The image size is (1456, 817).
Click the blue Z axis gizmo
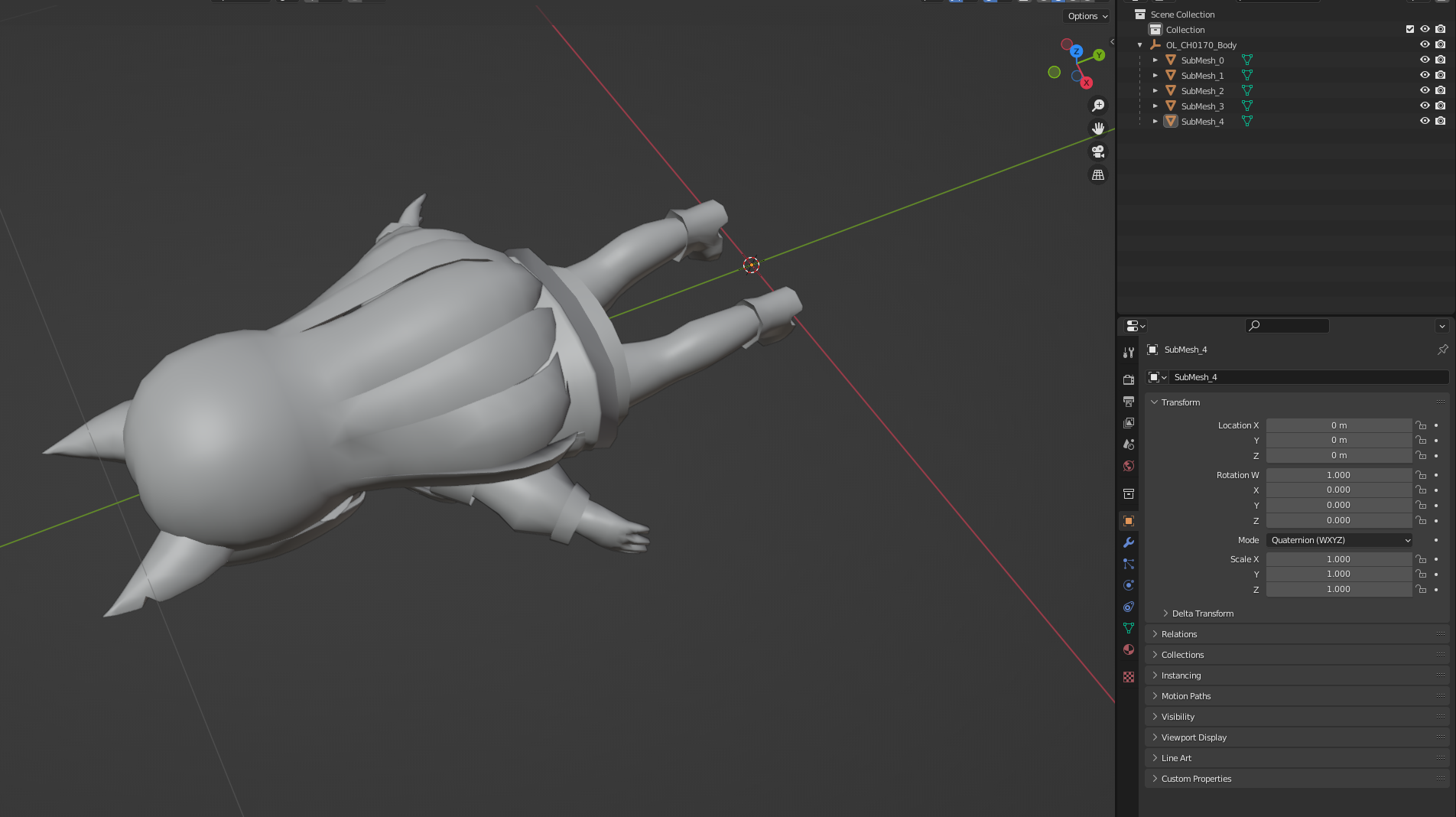pyautogui.click(x=1076, y=51)
